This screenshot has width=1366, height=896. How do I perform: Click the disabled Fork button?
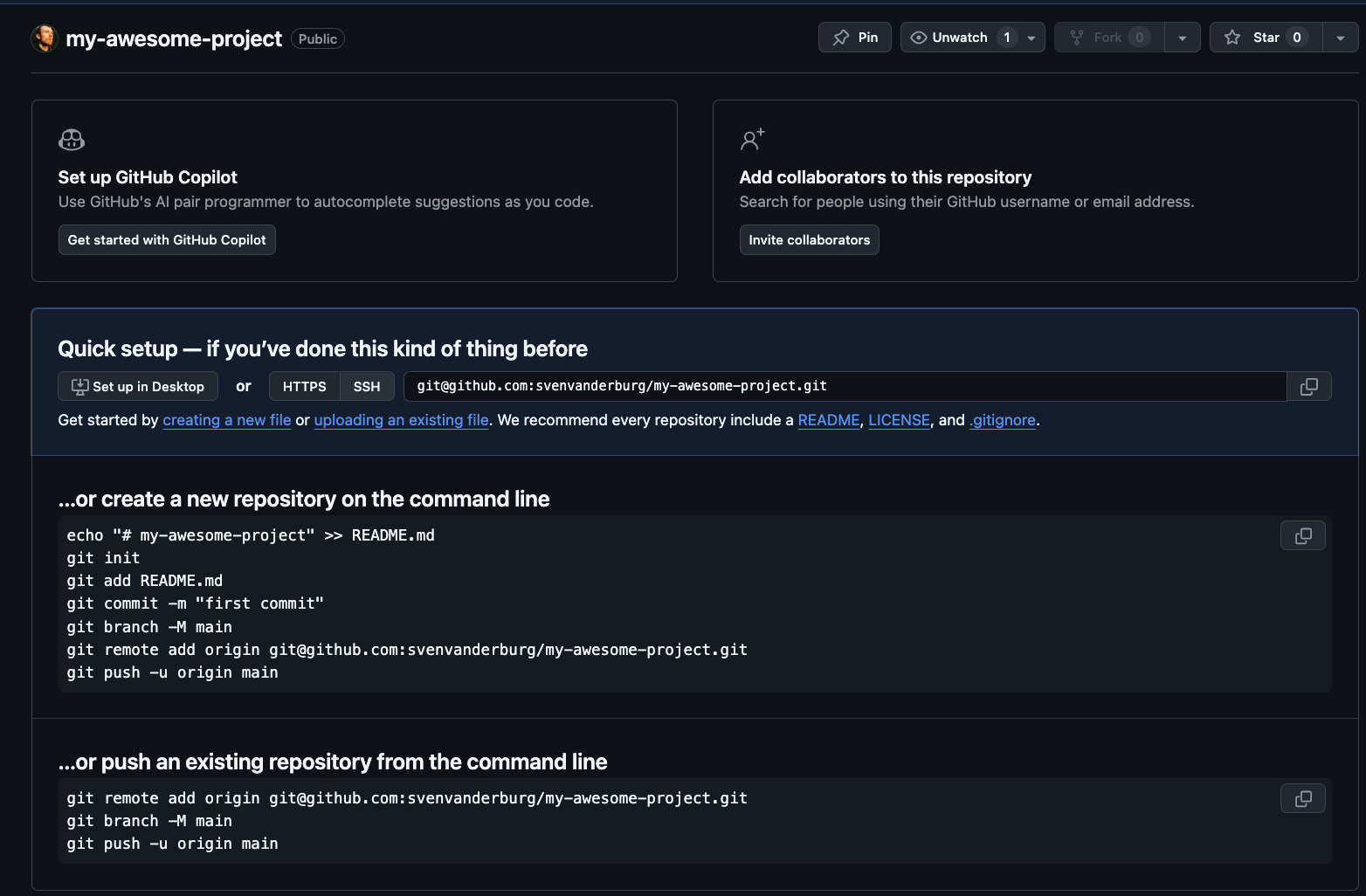tap(1109, 38)
